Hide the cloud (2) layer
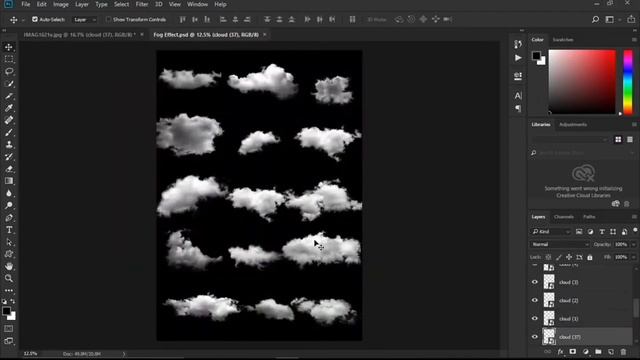This screenshot has height=360, width=640. pyautogui.click(x=535, y=300)
